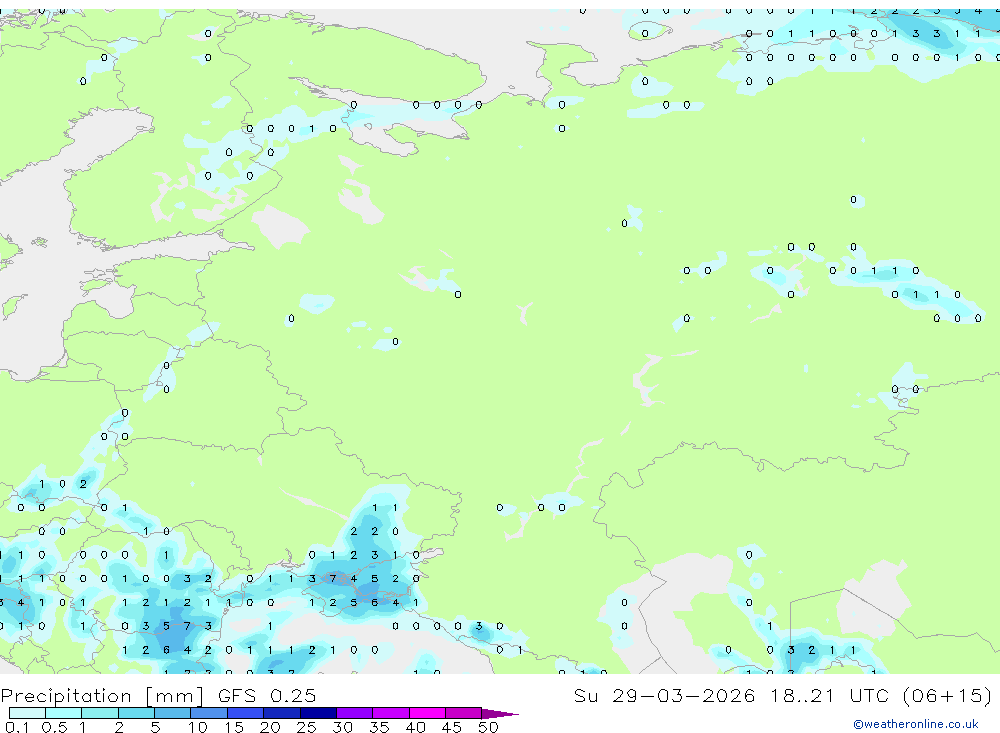The width and height of the screenshot is (1000, 733).
Task: Click the 10–15 mm blue legend swatch
Action: click(x=209, y=713)
